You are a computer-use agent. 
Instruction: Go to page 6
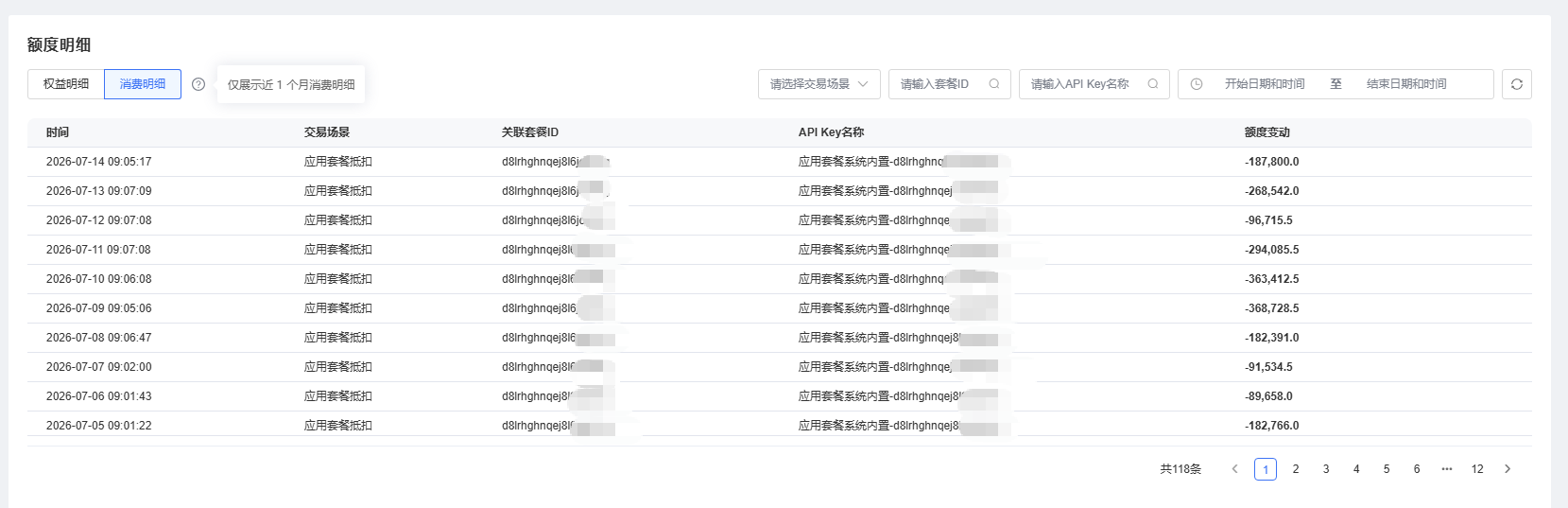click(1417, 469)
